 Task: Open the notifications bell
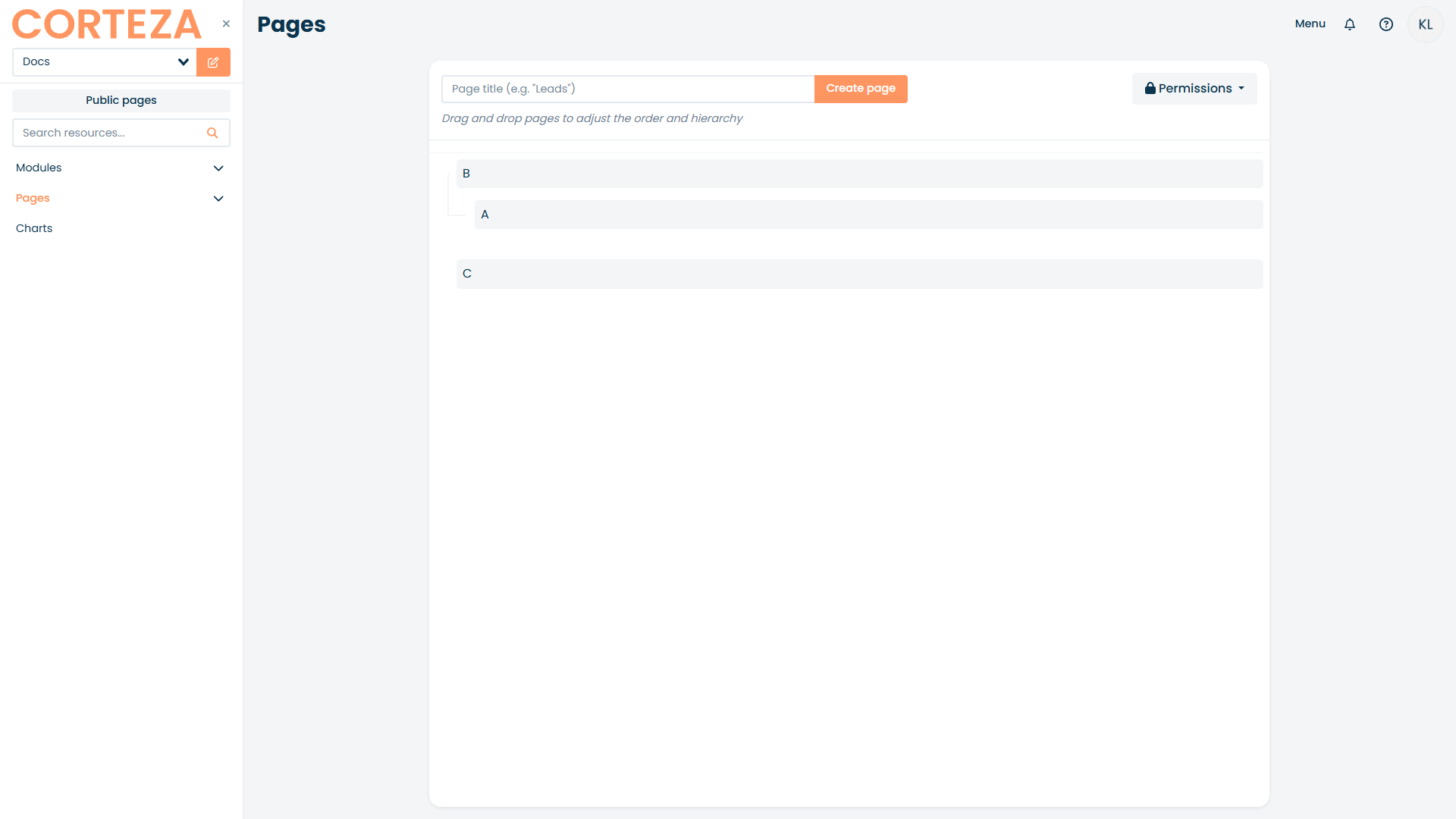tap(1350, 24)
